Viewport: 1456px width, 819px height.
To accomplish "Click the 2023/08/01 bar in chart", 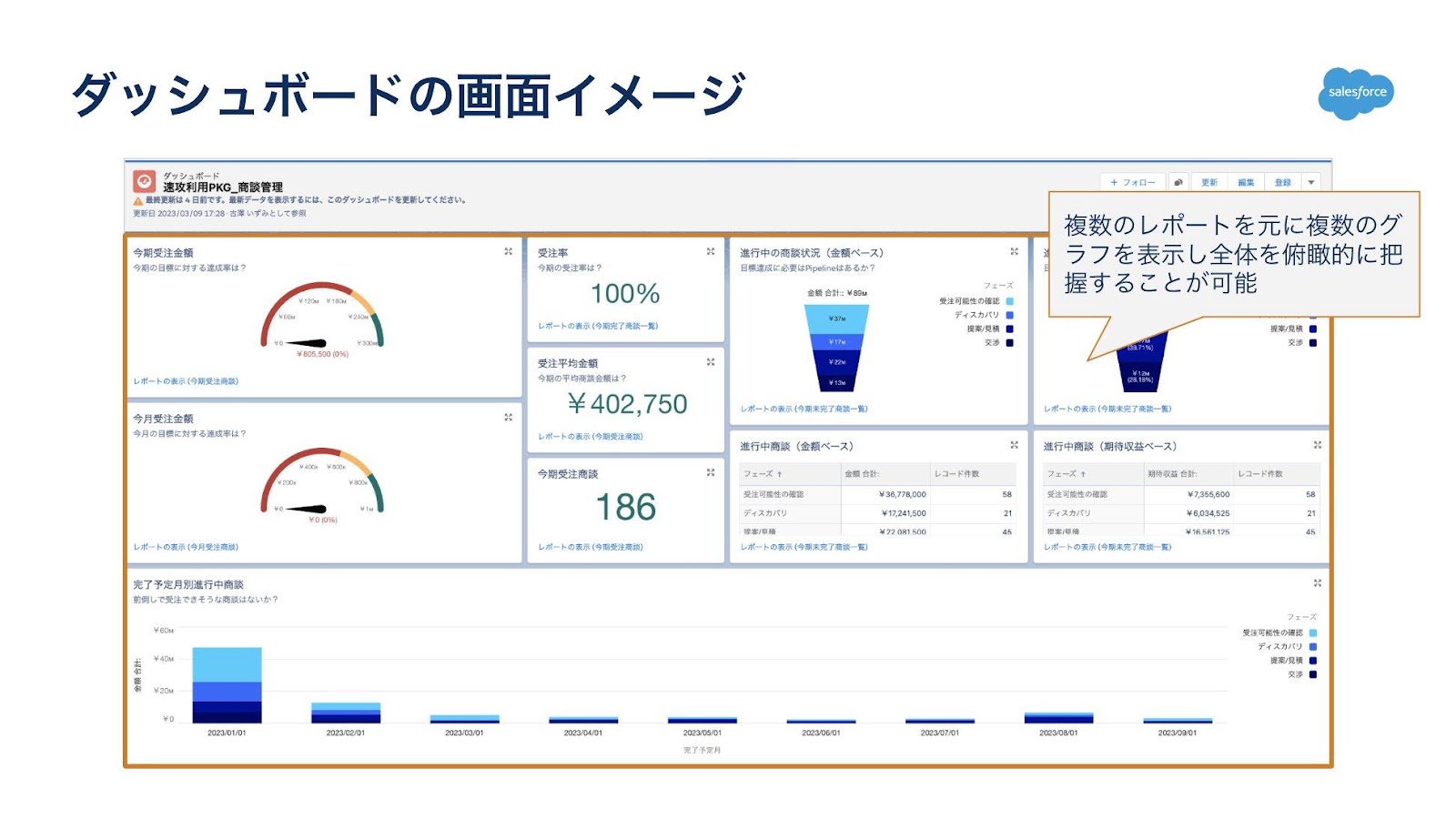I will [1058, 718].
